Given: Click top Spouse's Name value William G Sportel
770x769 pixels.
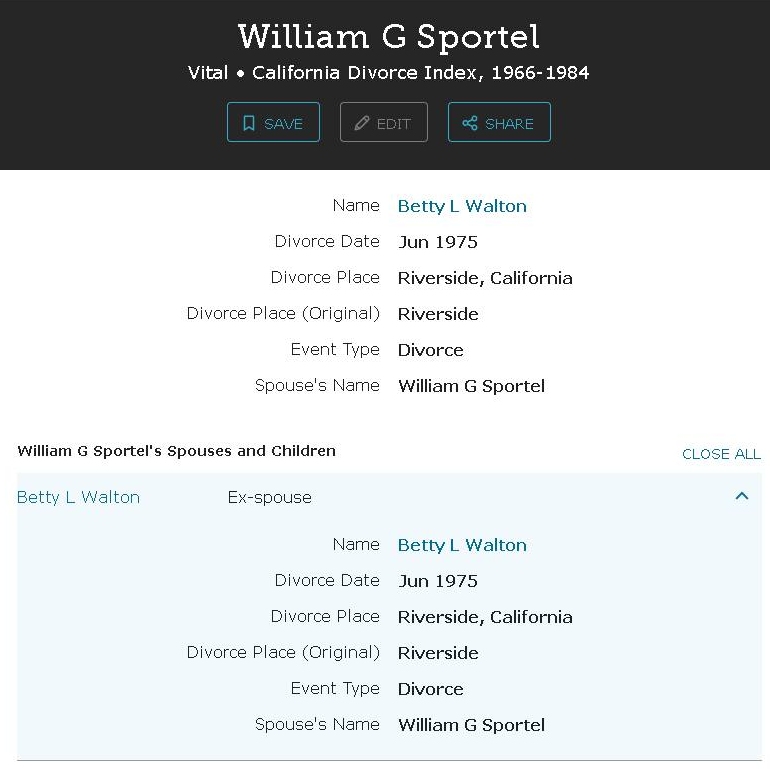Looking at the screenshot, I should pyautogui.click(x=471, y=386).
